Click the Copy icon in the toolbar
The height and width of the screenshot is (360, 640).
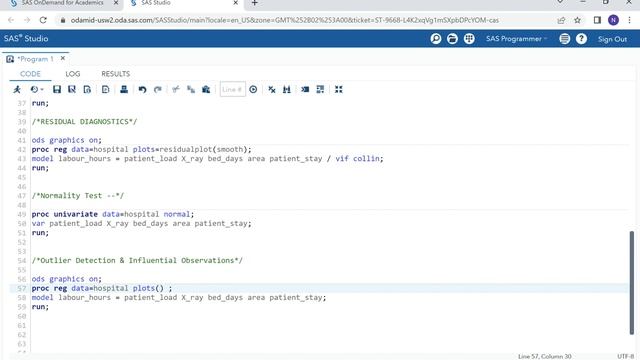click(191, 89)
